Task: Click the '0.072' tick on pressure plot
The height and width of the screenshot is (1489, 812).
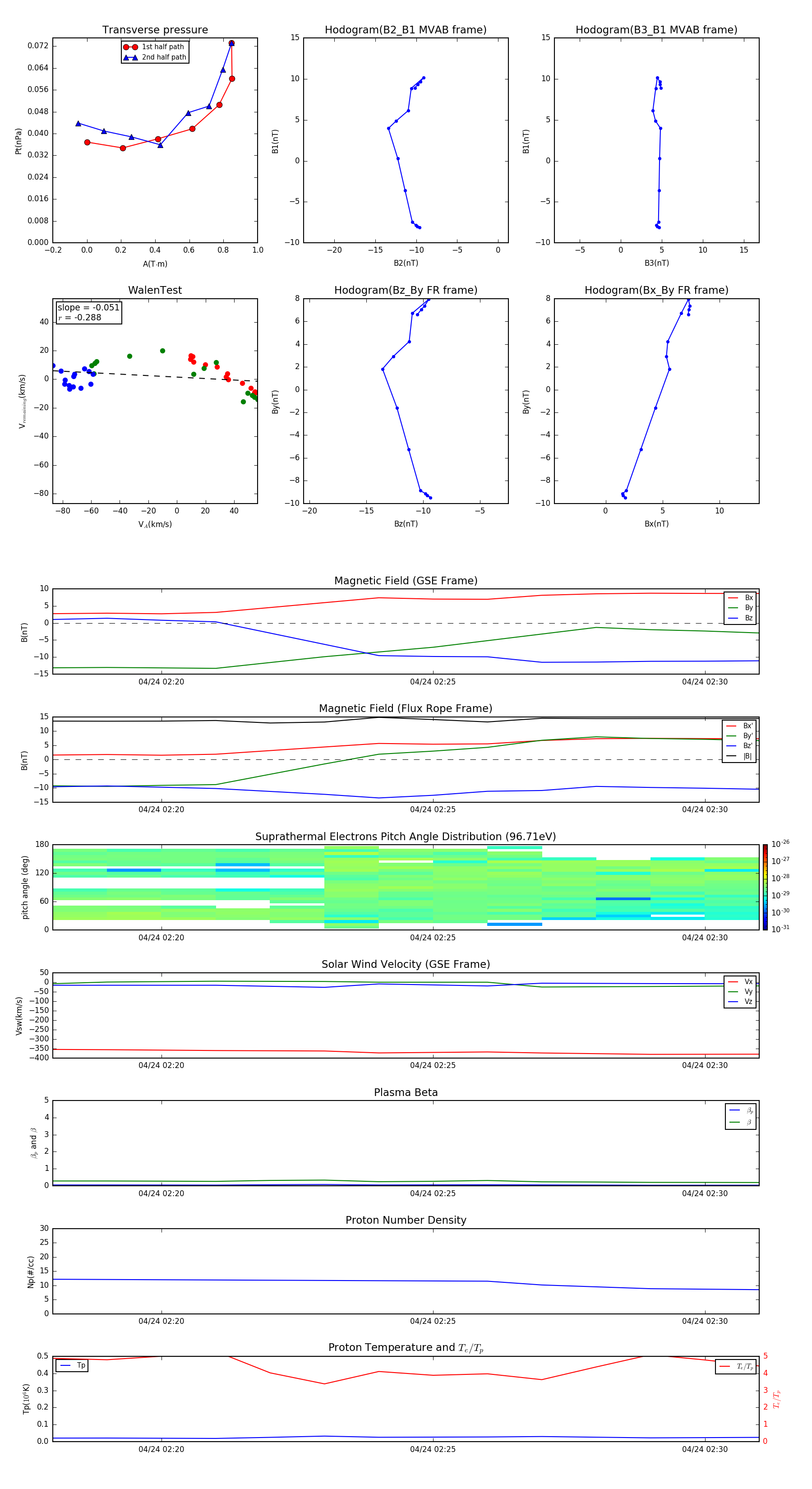Action: click(38, 46)
